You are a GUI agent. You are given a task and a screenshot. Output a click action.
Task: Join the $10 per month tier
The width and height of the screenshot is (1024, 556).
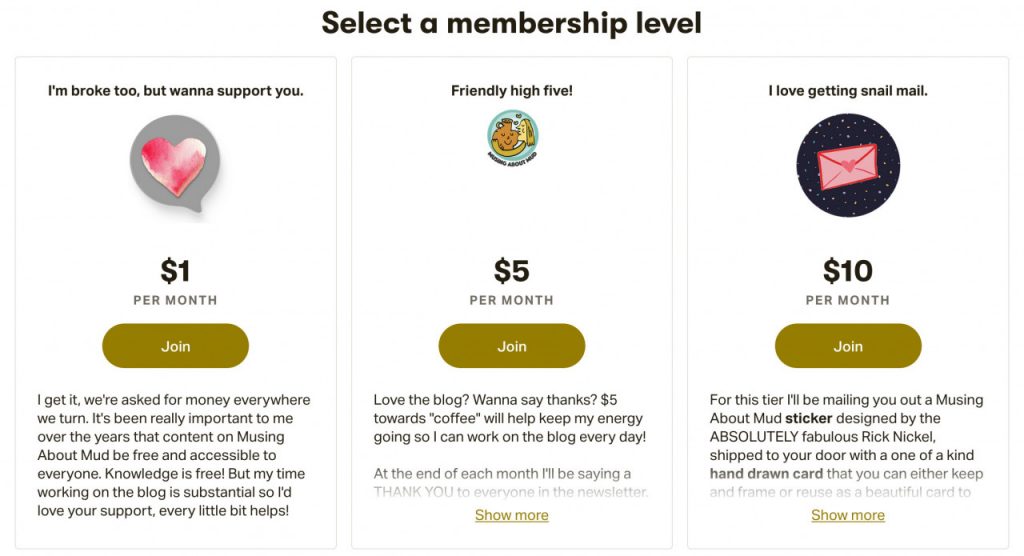pos(848,346)
